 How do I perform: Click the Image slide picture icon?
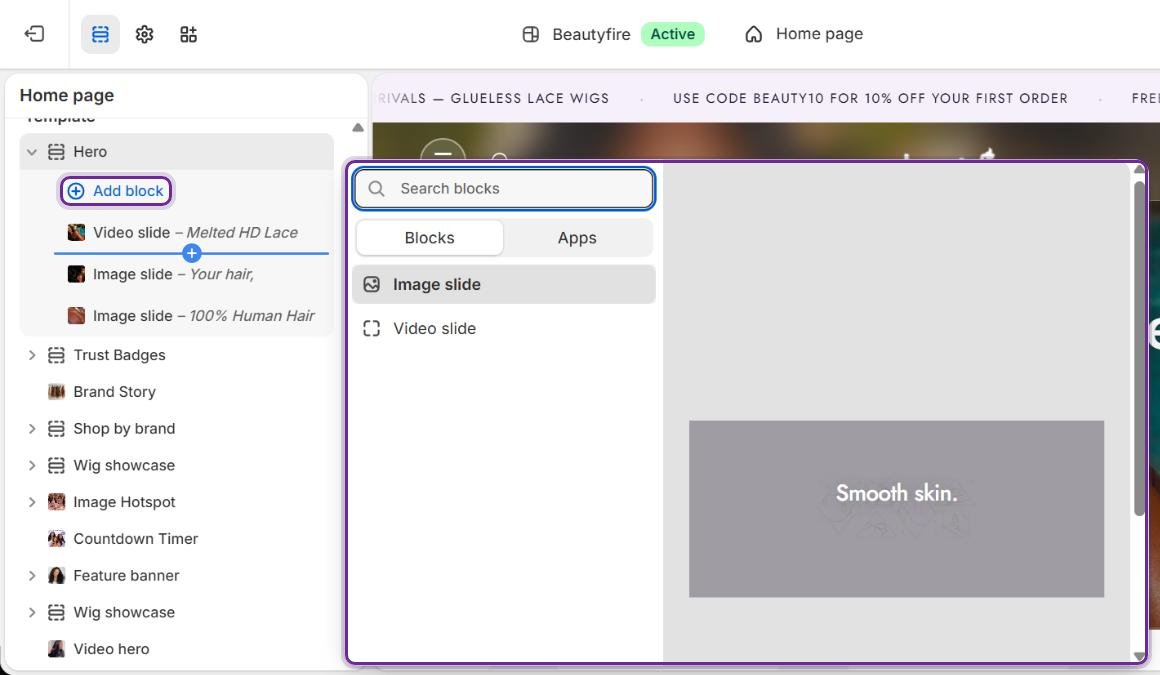click(x=371, y=284)
